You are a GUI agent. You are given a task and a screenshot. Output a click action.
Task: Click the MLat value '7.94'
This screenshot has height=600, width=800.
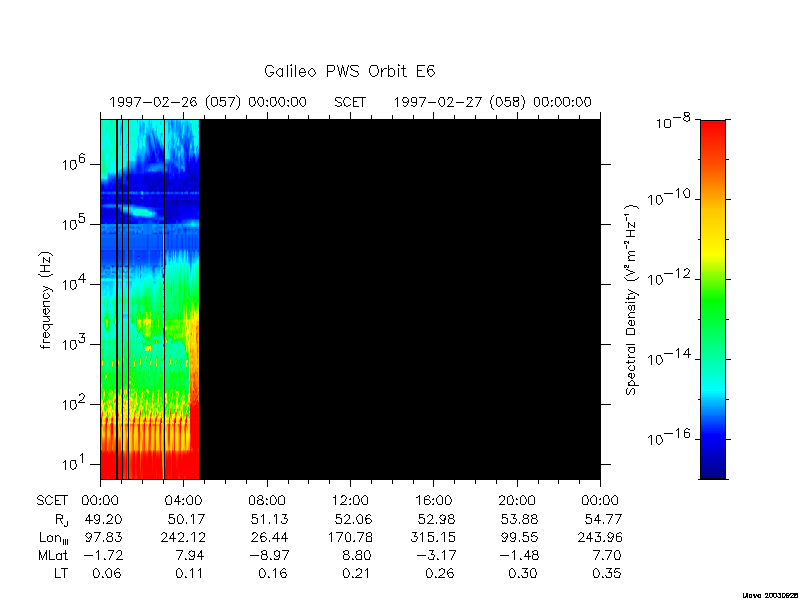click(x=189, y=555)
